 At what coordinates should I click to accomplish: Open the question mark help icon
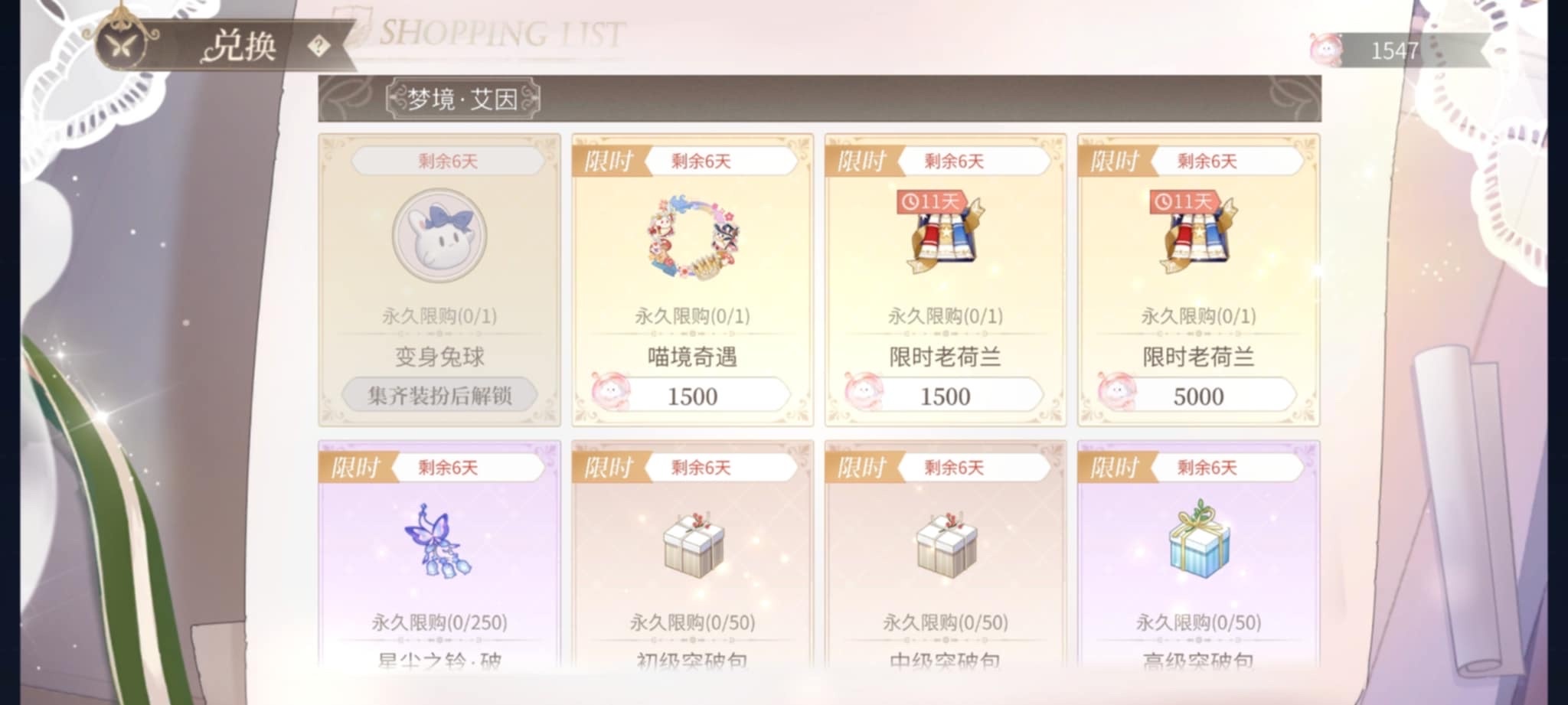(318, 47)
